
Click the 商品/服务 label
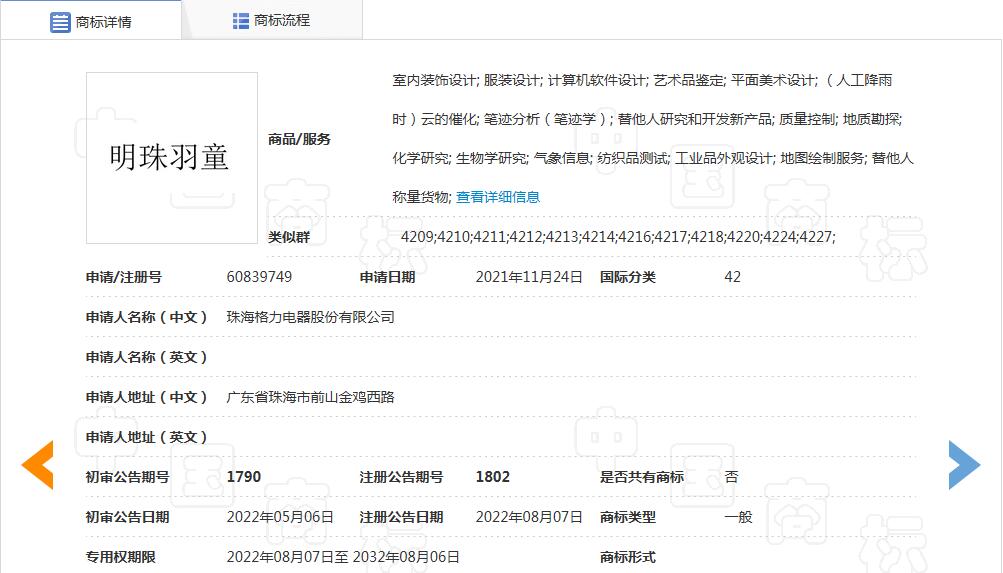click(299, 139)
